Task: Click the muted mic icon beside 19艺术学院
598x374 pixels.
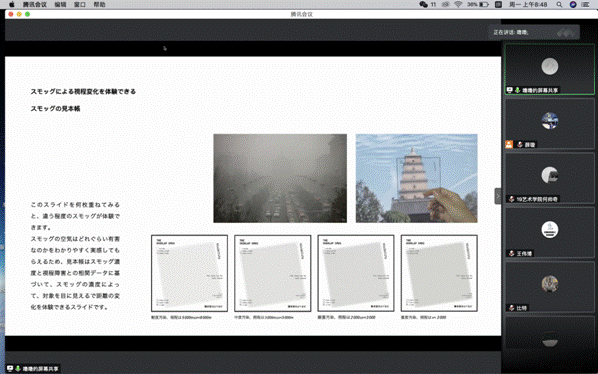Action: coord(511,199)
